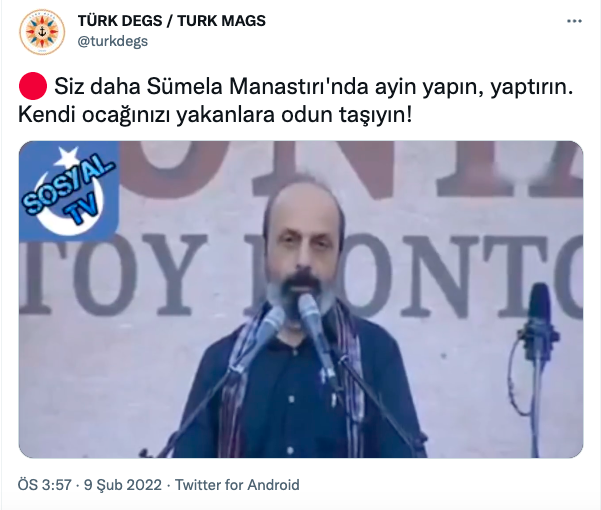The width and height of the screenshot is (601, 510).
Task: Click the Sosyal TV logo watermark
Action: pyautogui.click(x=69, y=190)
